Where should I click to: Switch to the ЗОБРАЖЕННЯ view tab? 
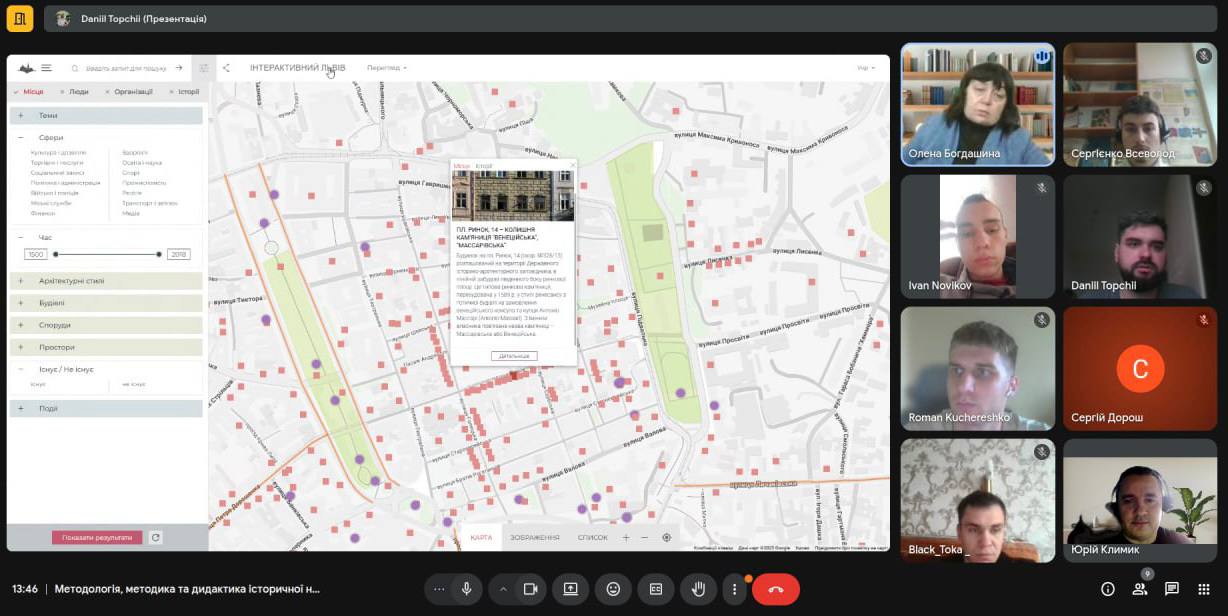pyautogui.click(x=534, y=538)
